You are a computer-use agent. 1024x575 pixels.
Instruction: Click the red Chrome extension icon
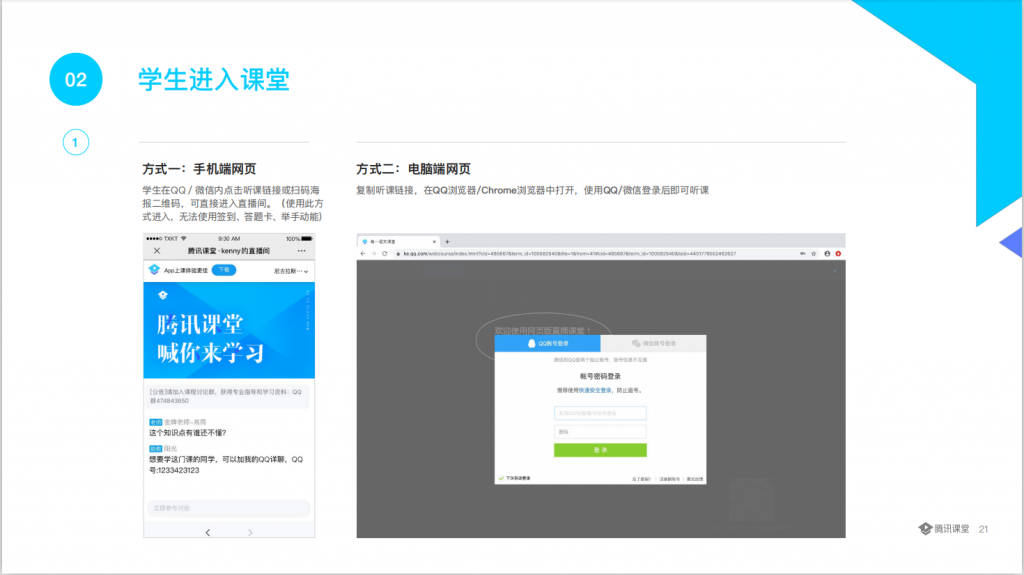point(838,254)
